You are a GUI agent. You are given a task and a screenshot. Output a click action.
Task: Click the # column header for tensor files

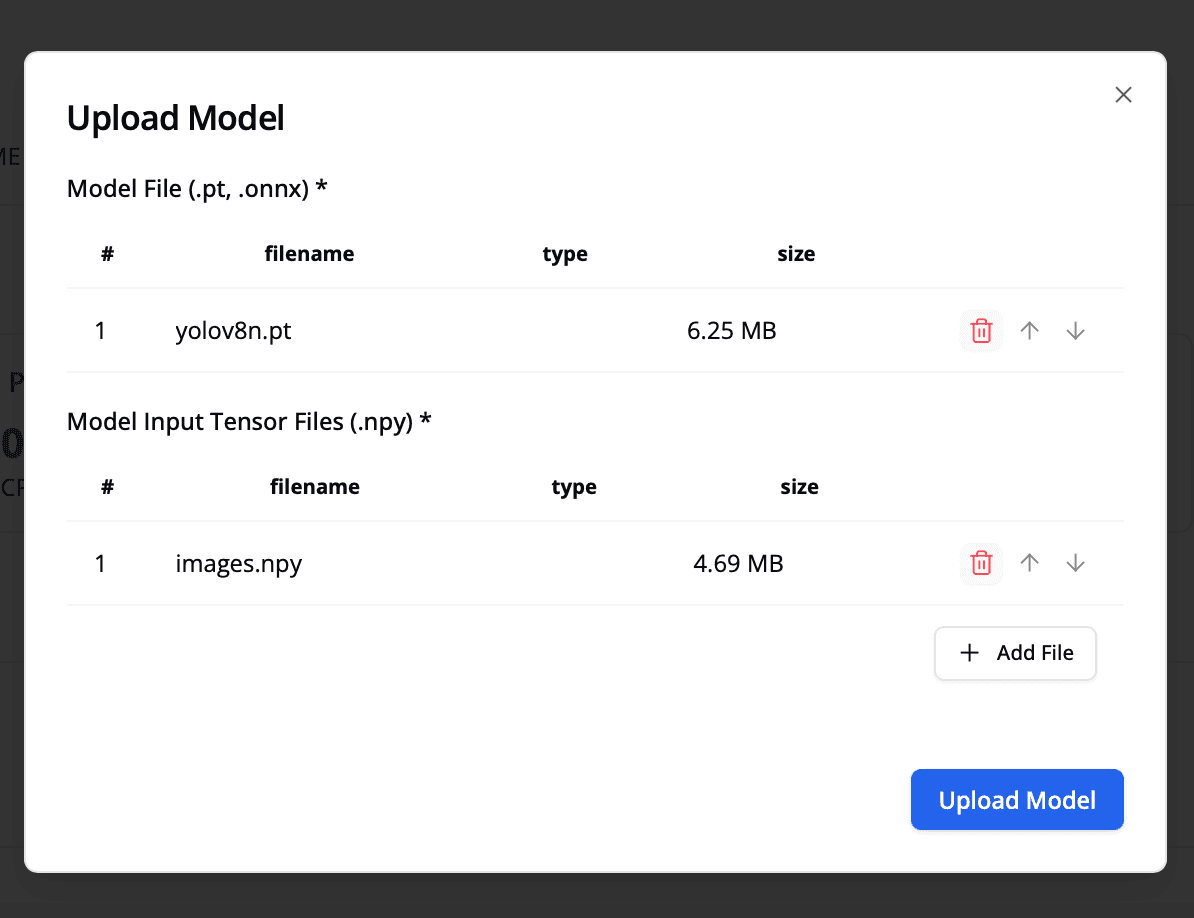click(x=107, y=487)
